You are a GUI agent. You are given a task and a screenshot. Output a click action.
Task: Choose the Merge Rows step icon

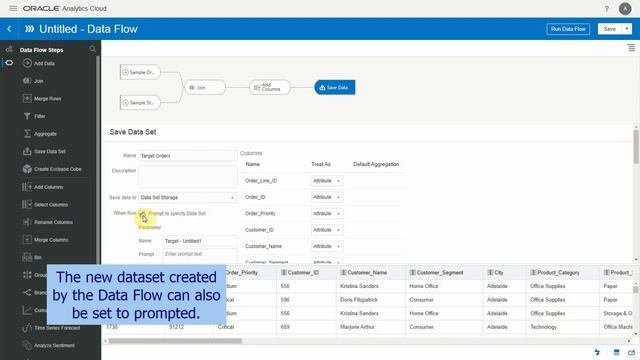point(27,98)
